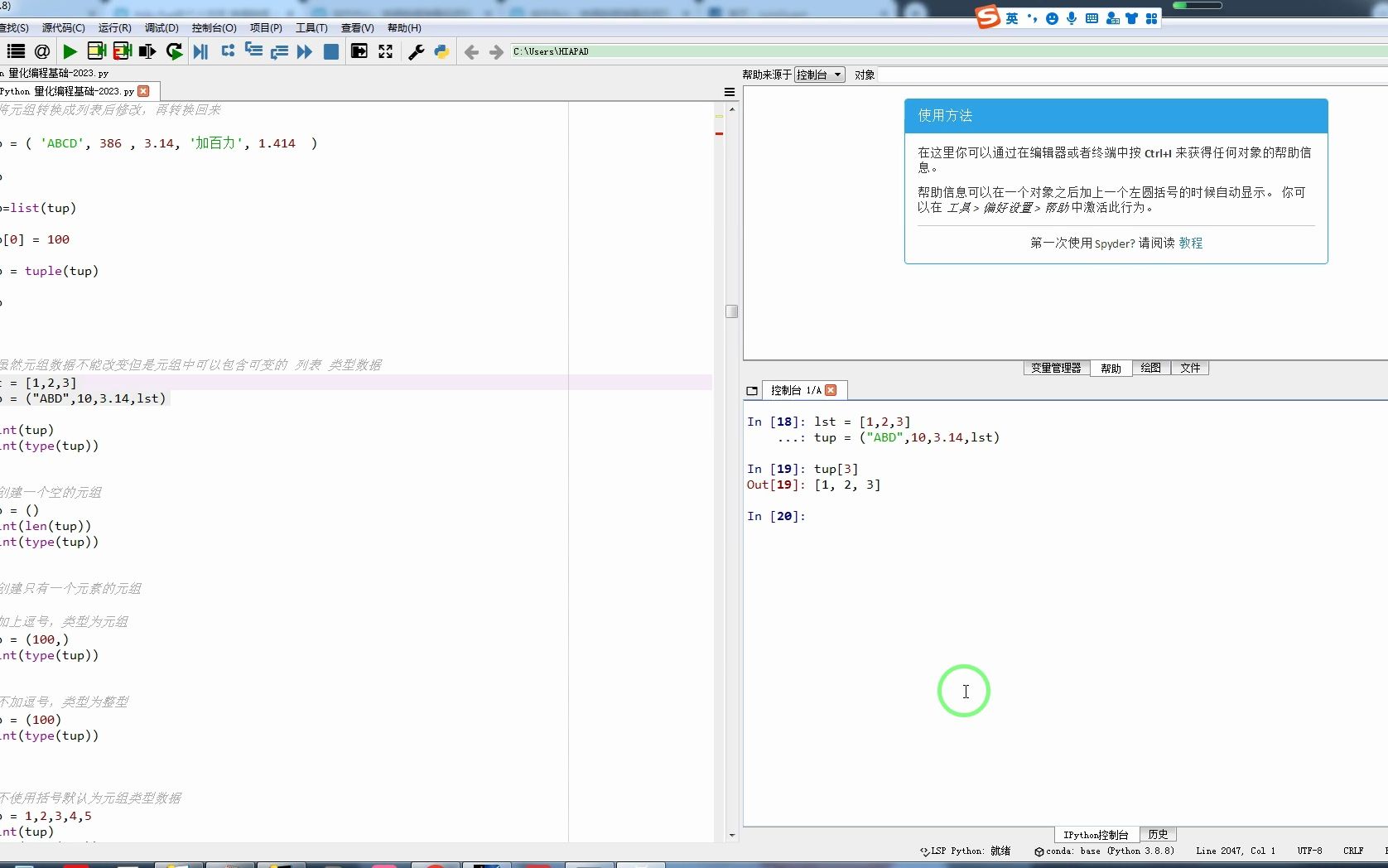Switch to the 文件 tab
The height and width of the screenshot is (868, 1388).
click(x=1190, y=368)
